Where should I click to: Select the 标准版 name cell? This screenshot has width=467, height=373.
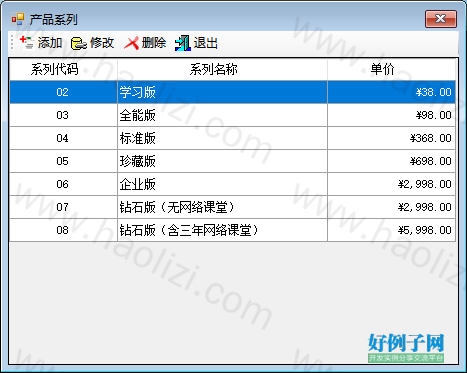(222, 138)
